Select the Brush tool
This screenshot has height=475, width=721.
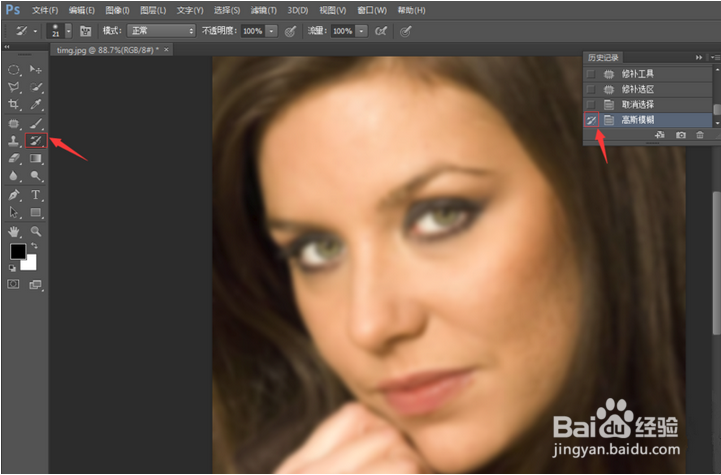[35, 123]
